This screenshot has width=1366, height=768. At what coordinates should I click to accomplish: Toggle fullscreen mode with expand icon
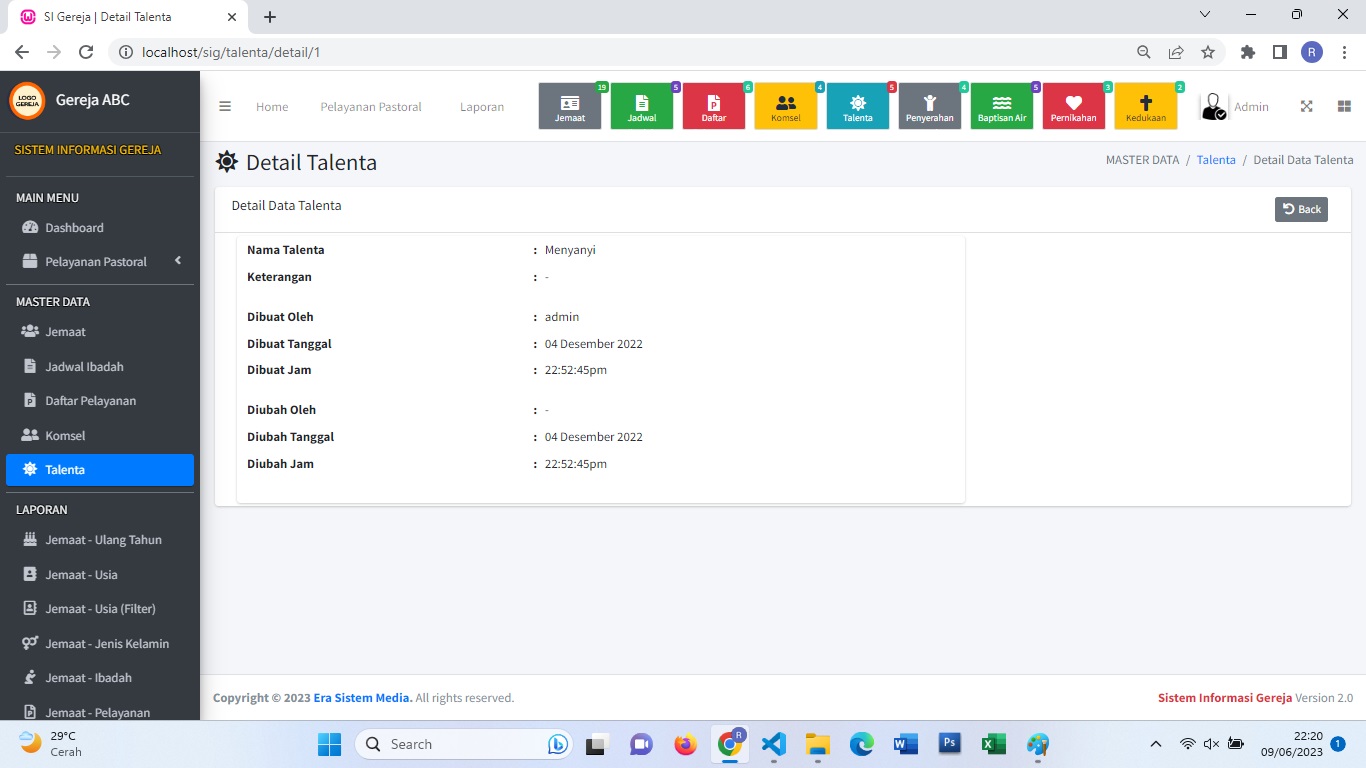tap(1306, 107)
